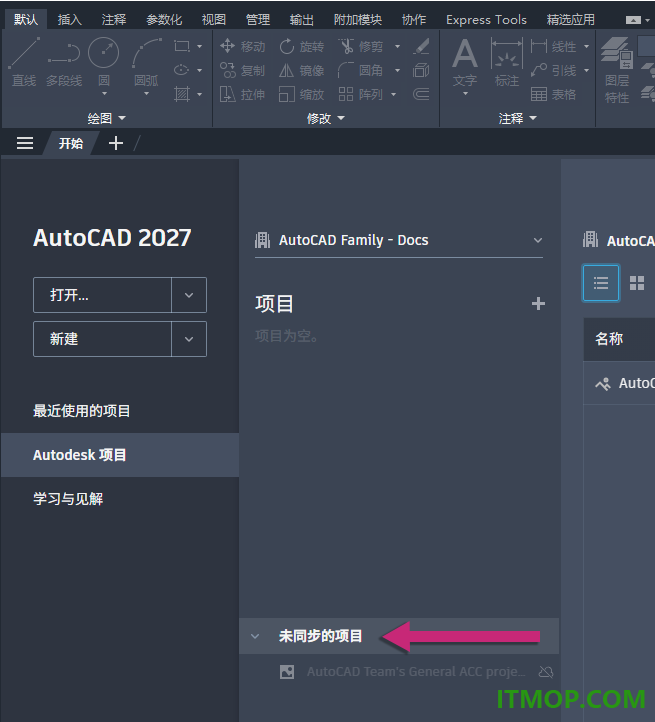Click the Explode box icon in Modify panel
Screen dimensions: 655x722
pyautogui.click(x=421, y=70)
